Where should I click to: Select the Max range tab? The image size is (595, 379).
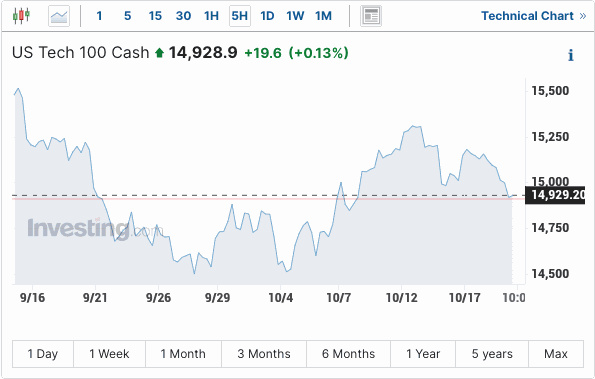[556, 354]
